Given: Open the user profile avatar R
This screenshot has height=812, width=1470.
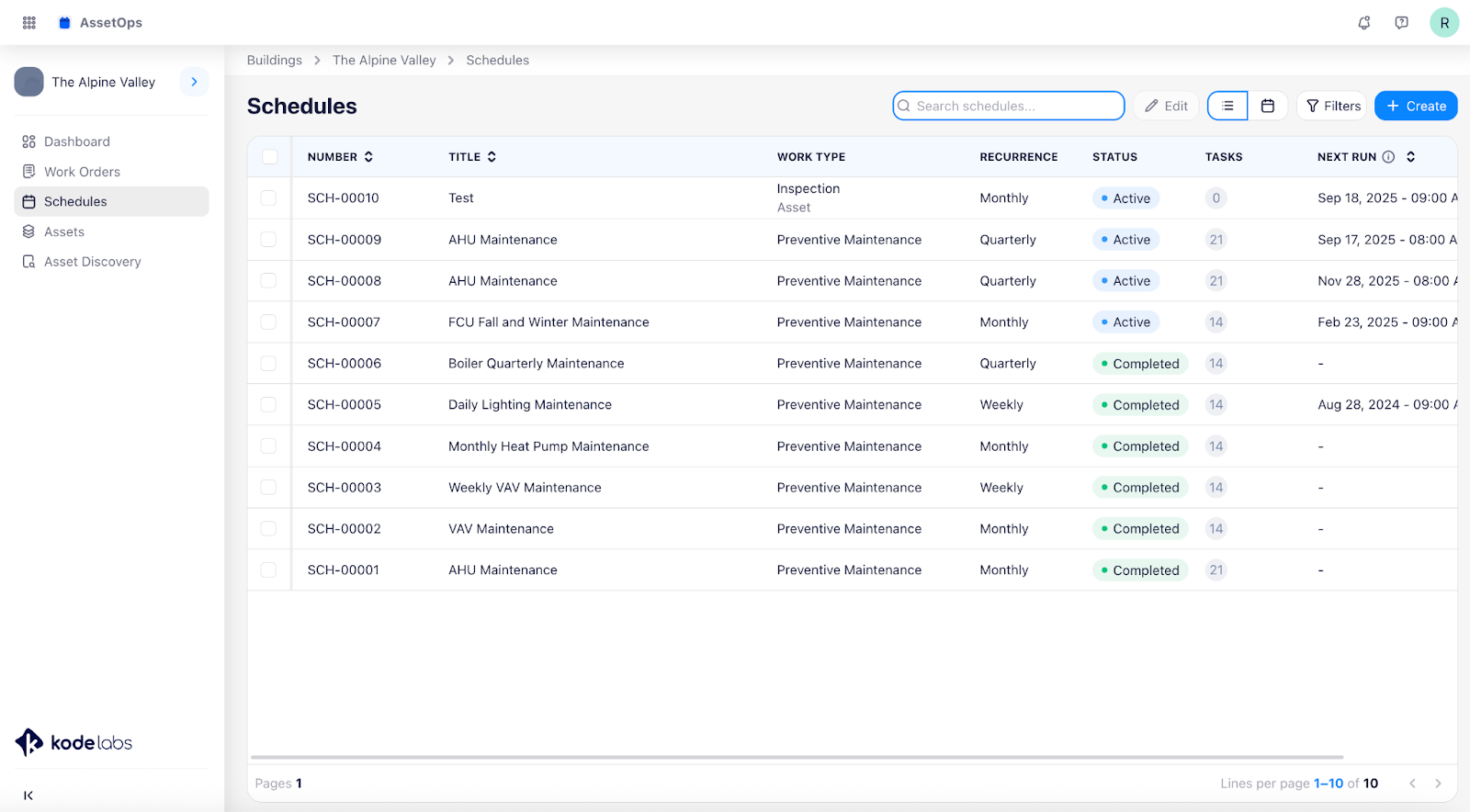Looking at the screenshot, I should point(1444,23).
